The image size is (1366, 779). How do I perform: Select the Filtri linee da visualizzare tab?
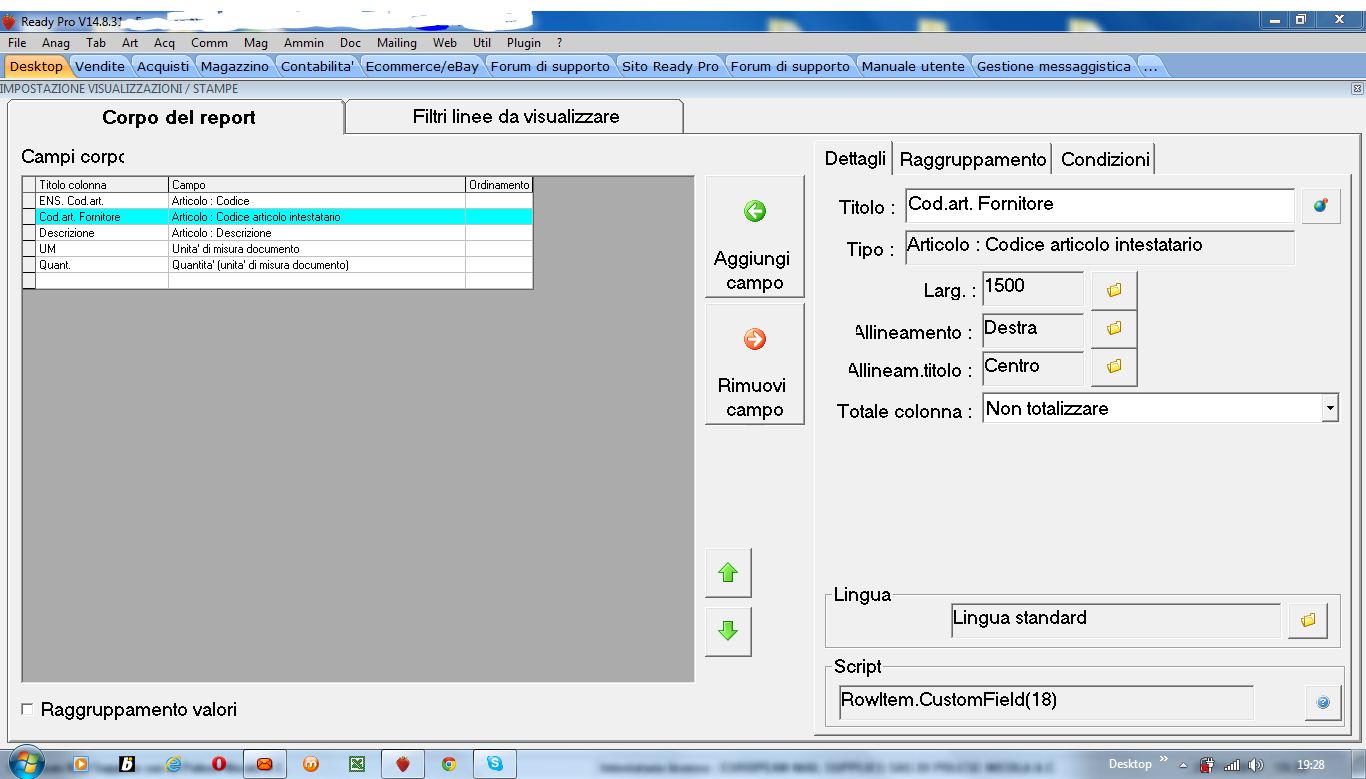pos(515,117)
